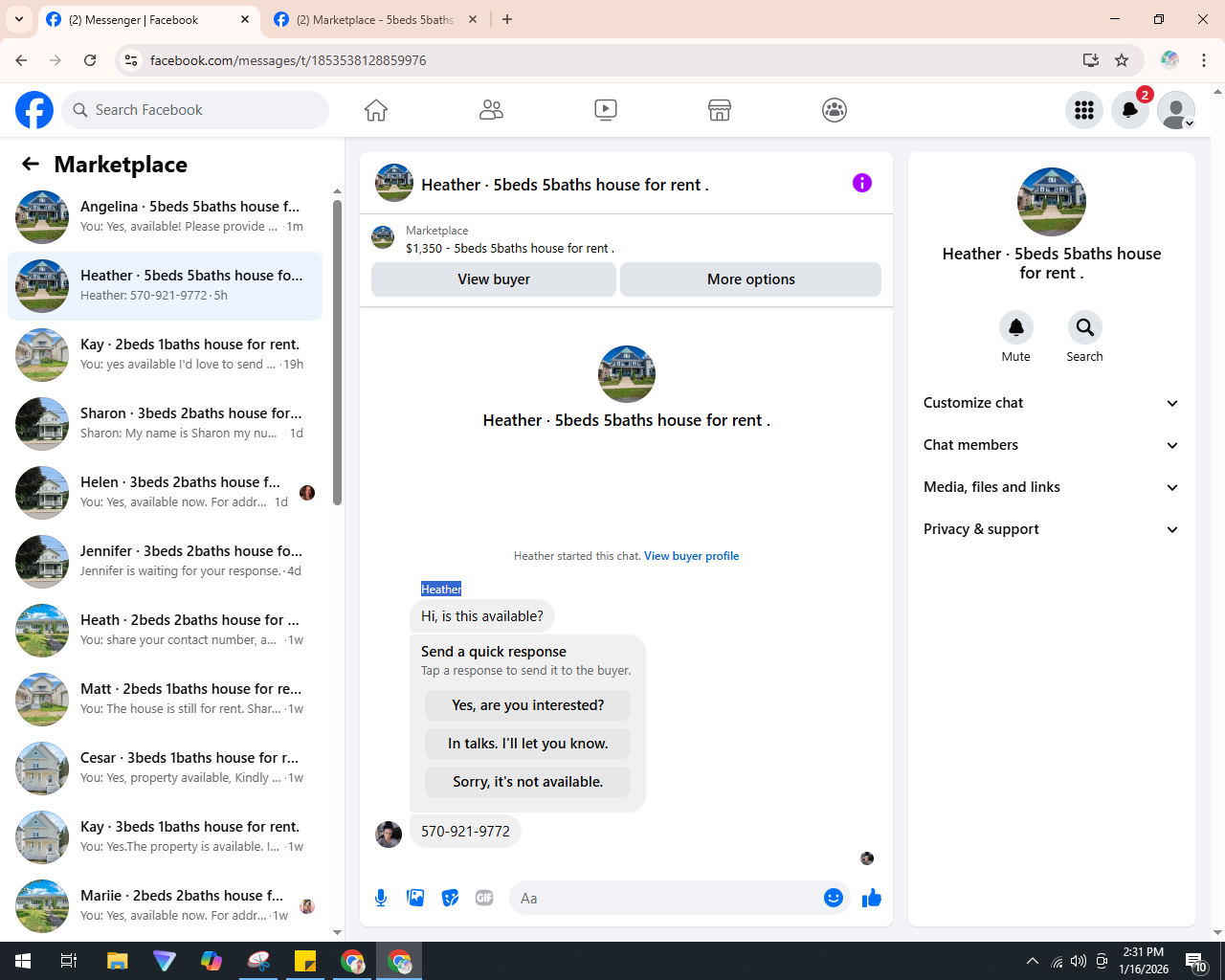Mute this chat with the bell icon
1225x980 pixels.
coord(1016,327)
